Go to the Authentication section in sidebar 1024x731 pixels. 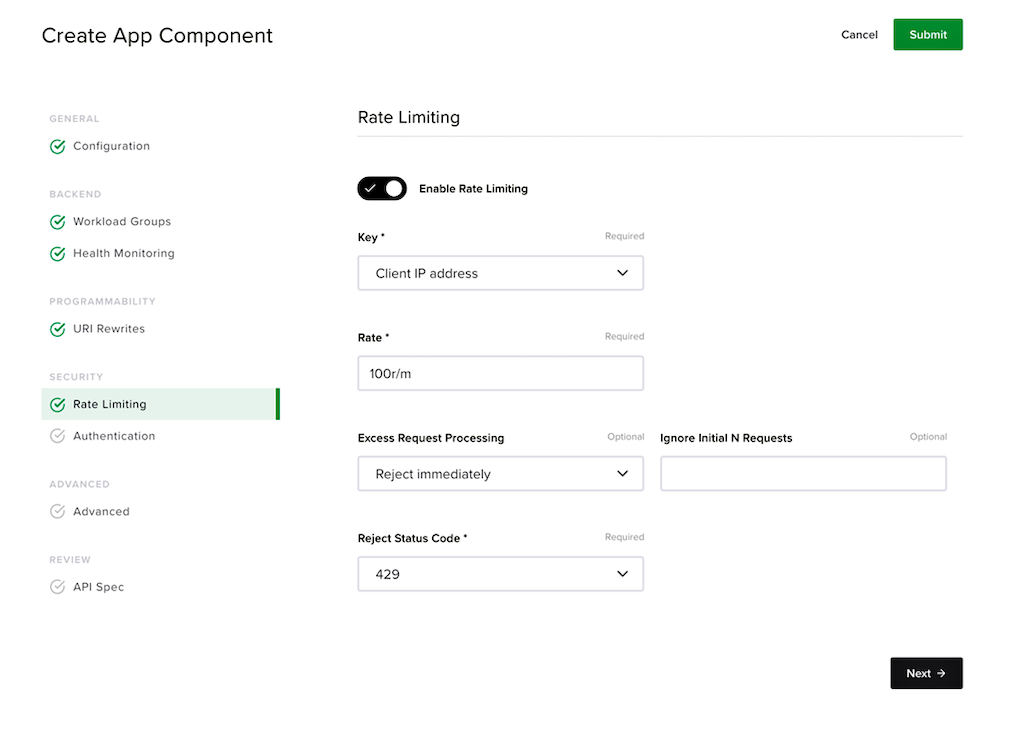[114, 436]
